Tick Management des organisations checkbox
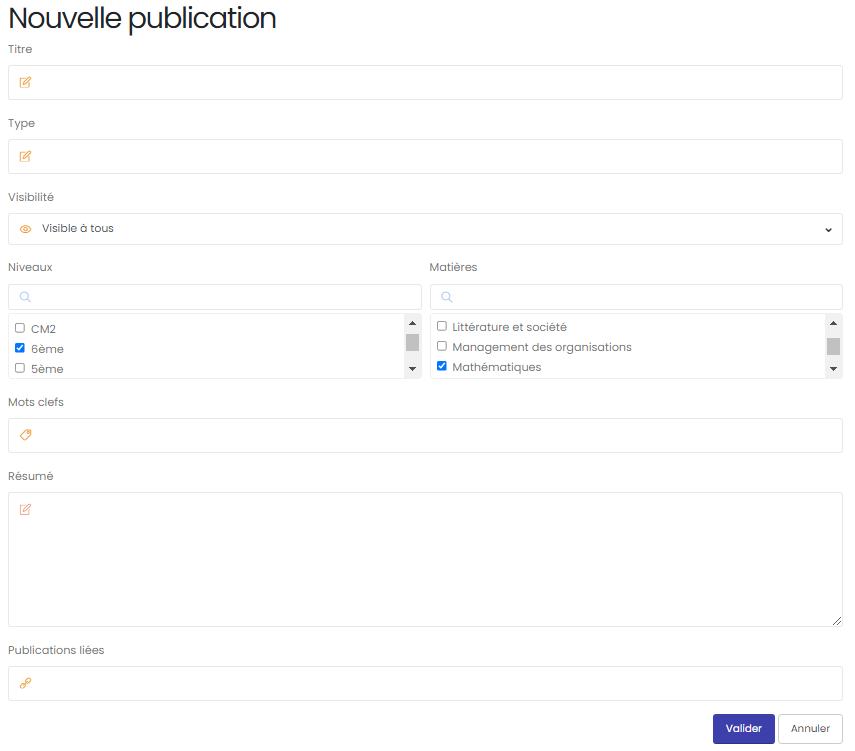This screenshot has height=751, width=855. pos(442,346)
